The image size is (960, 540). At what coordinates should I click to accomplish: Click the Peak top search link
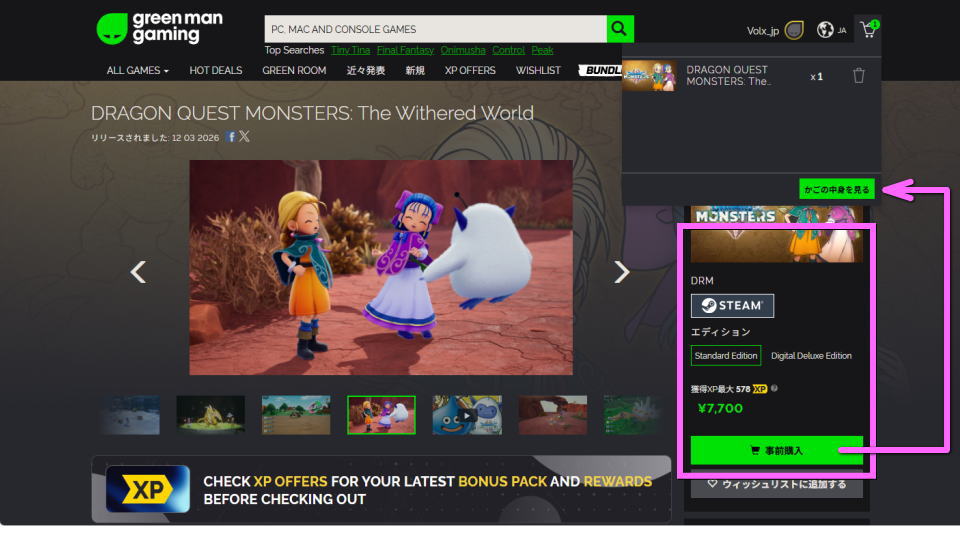(542, 50)
